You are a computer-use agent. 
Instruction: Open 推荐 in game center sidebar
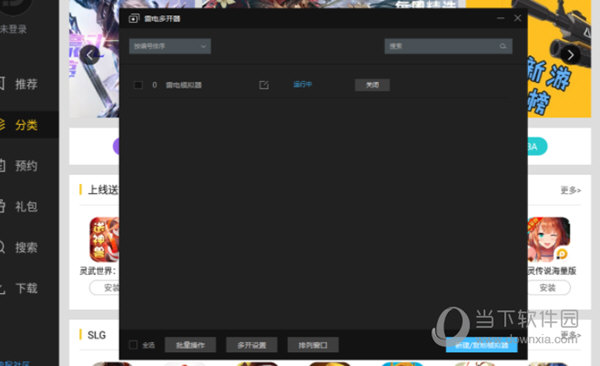[x=26, y=84]
